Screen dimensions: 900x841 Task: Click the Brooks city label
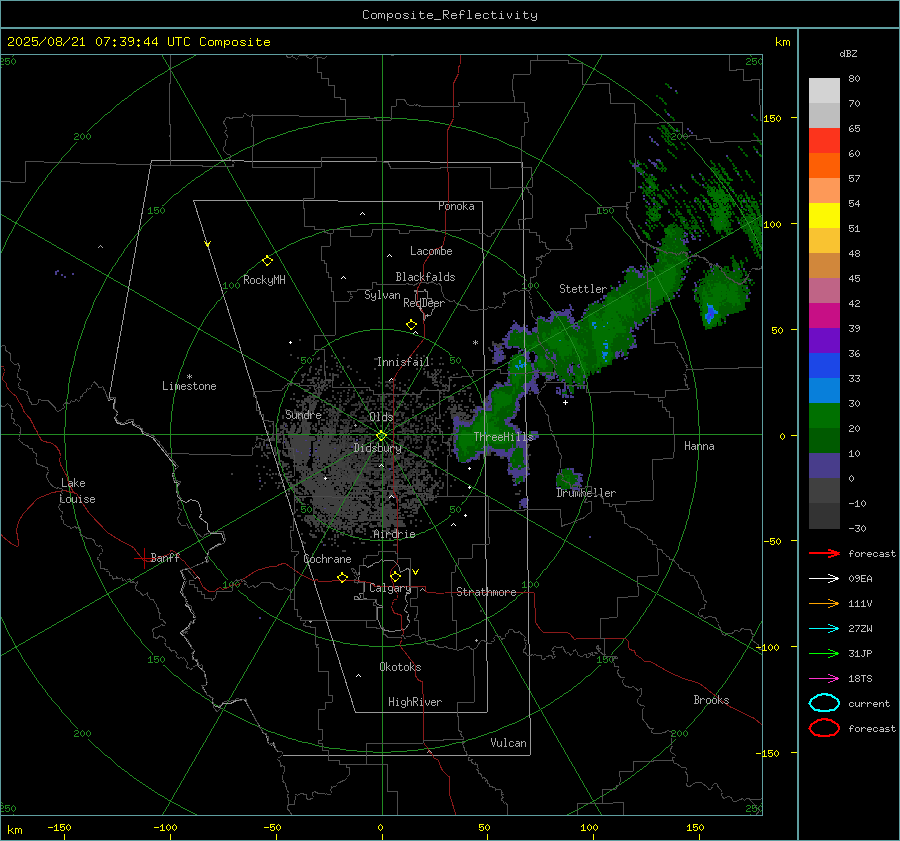click(711, 700)
